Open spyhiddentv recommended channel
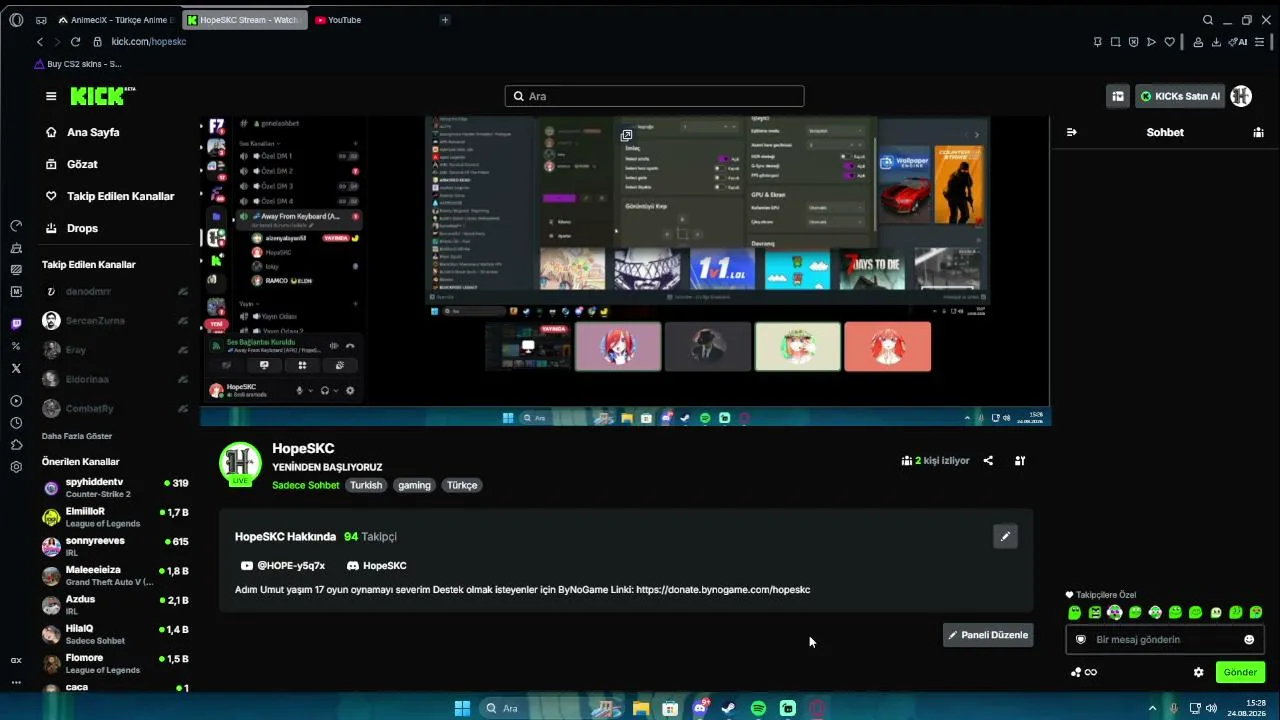The height and width of the screenshot is (720, 1280). 115,487
